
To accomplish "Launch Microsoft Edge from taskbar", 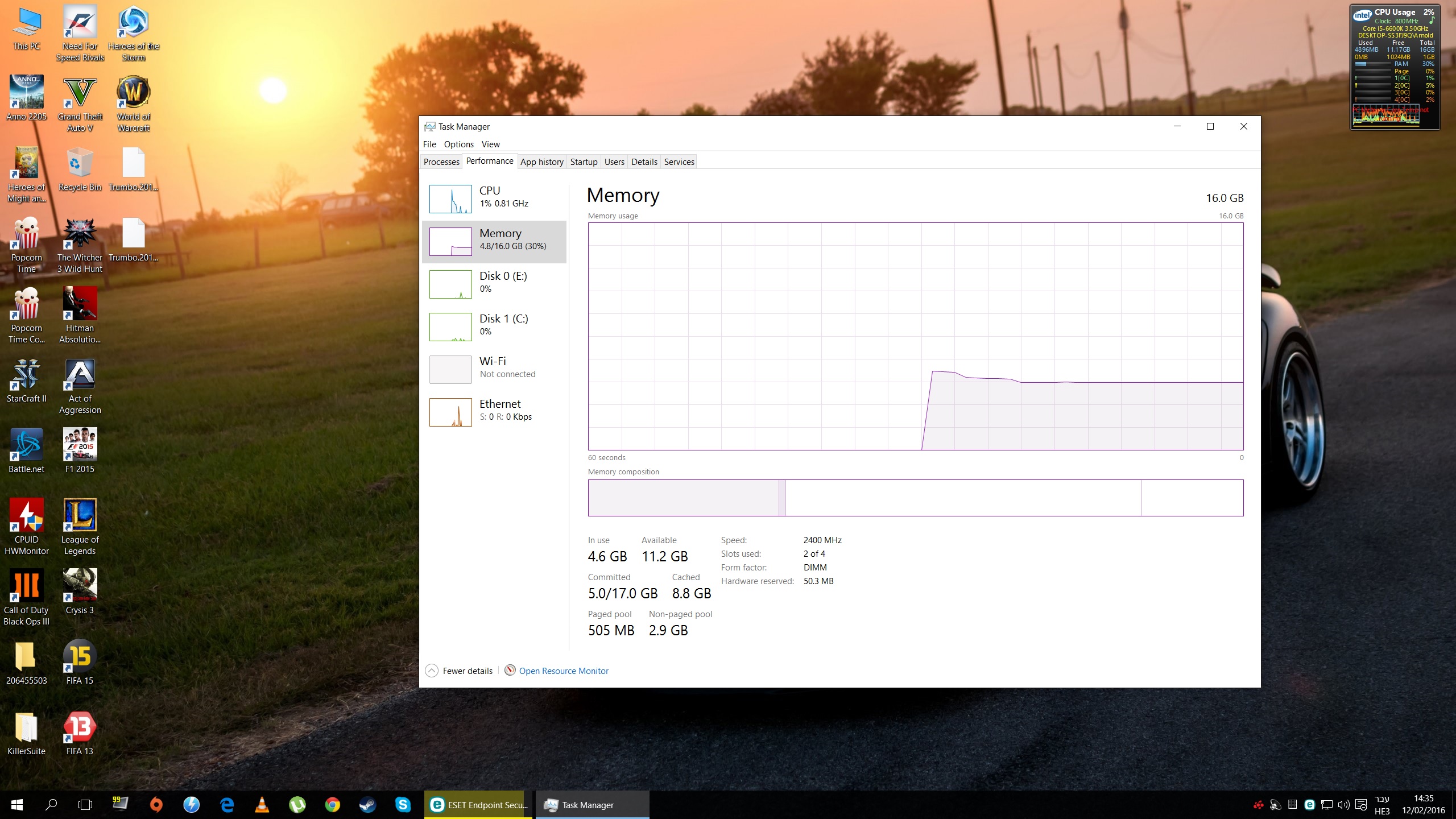I will 227,805.
